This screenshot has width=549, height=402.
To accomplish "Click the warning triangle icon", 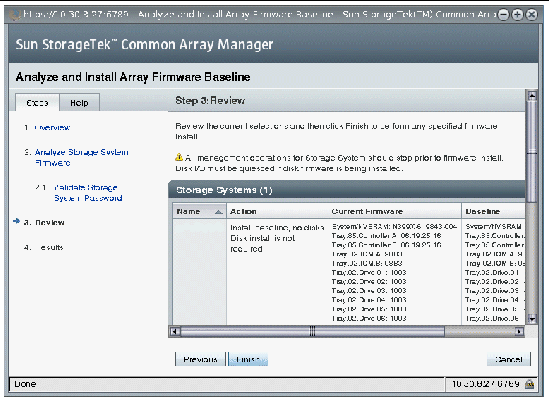I will 179,157.
